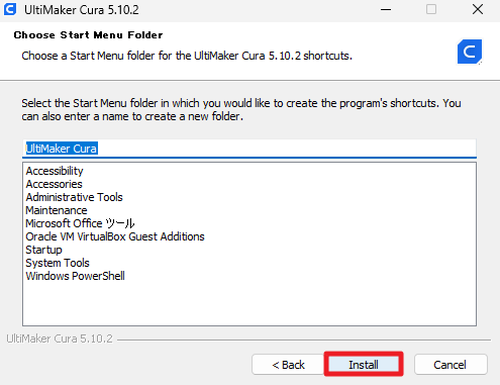Choose the Administrative Tools folder
Image resolution: width=500 pixels, height=385 pixels.
click(x=74, y=197)
